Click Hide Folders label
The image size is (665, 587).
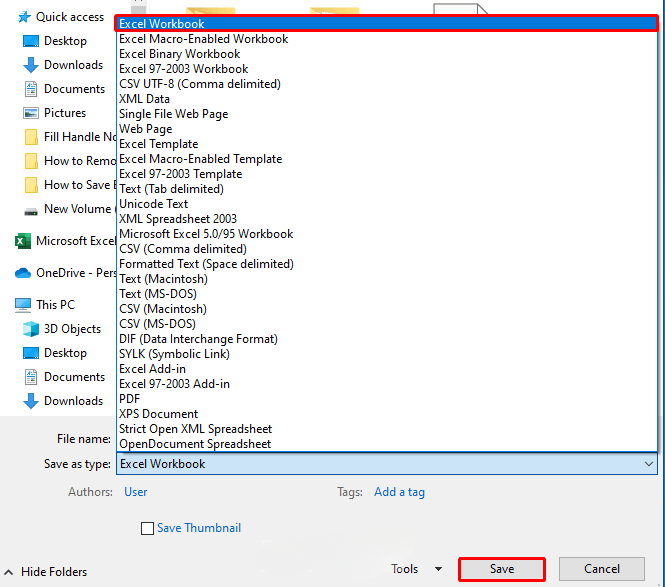[54, 572]
